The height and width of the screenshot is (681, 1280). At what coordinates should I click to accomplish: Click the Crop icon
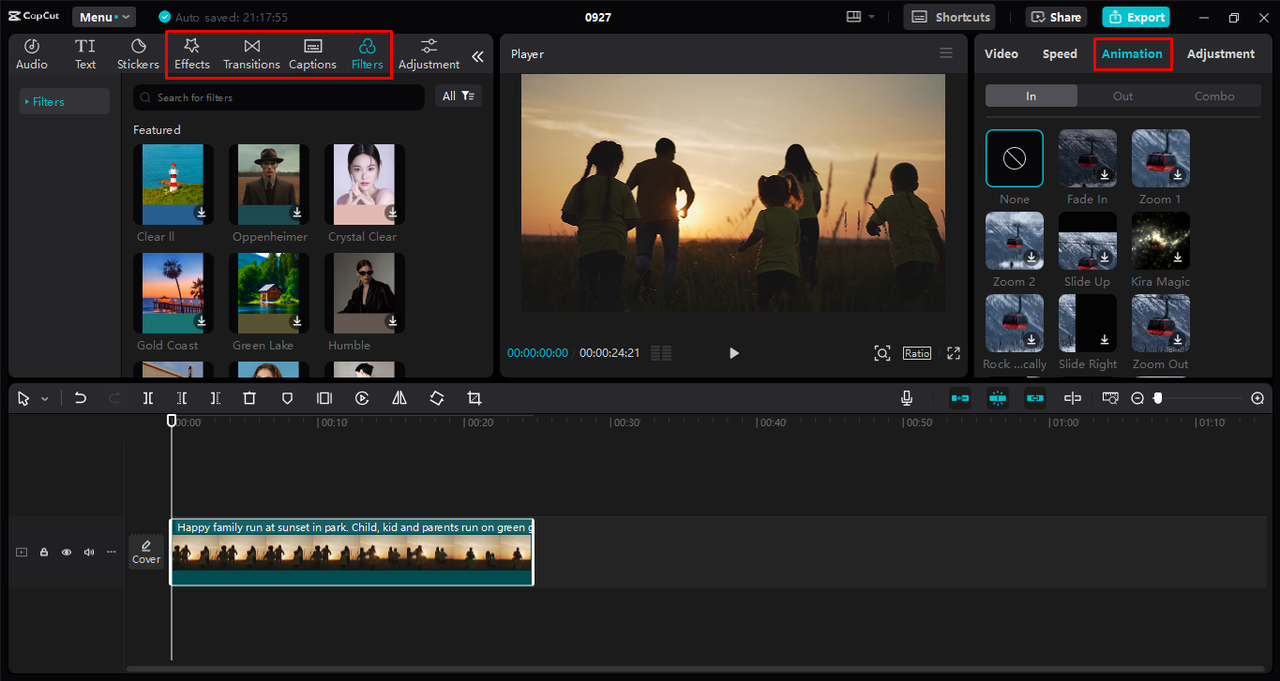pos(474,398)
